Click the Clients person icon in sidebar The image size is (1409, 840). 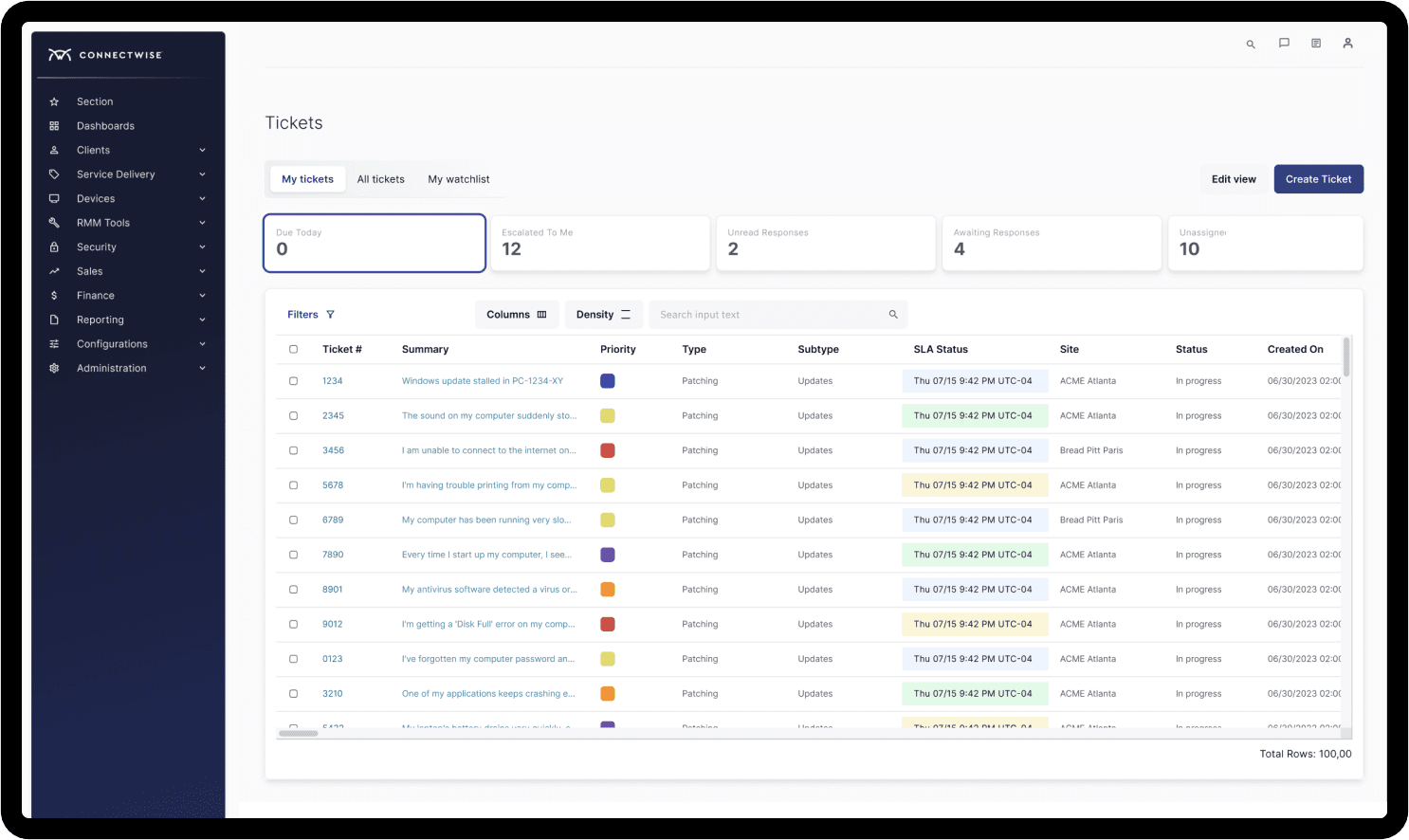pos(54,150)
